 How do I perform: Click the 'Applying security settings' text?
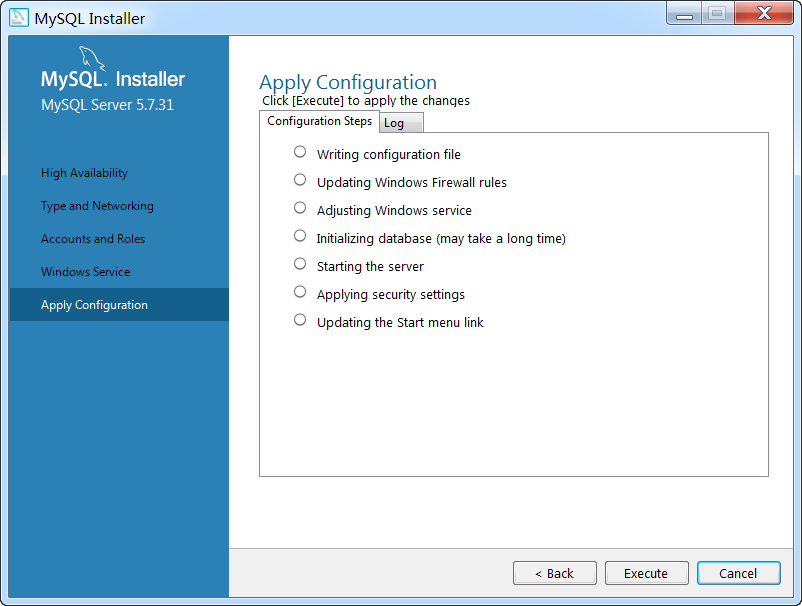coord(391,295)
